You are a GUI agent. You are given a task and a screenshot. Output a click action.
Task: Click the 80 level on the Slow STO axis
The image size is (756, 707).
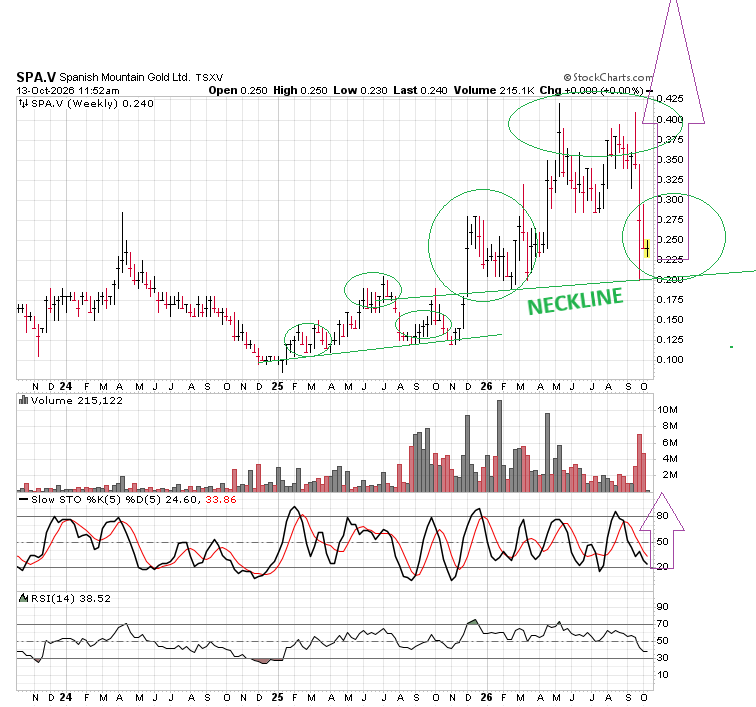pos(662,516)
